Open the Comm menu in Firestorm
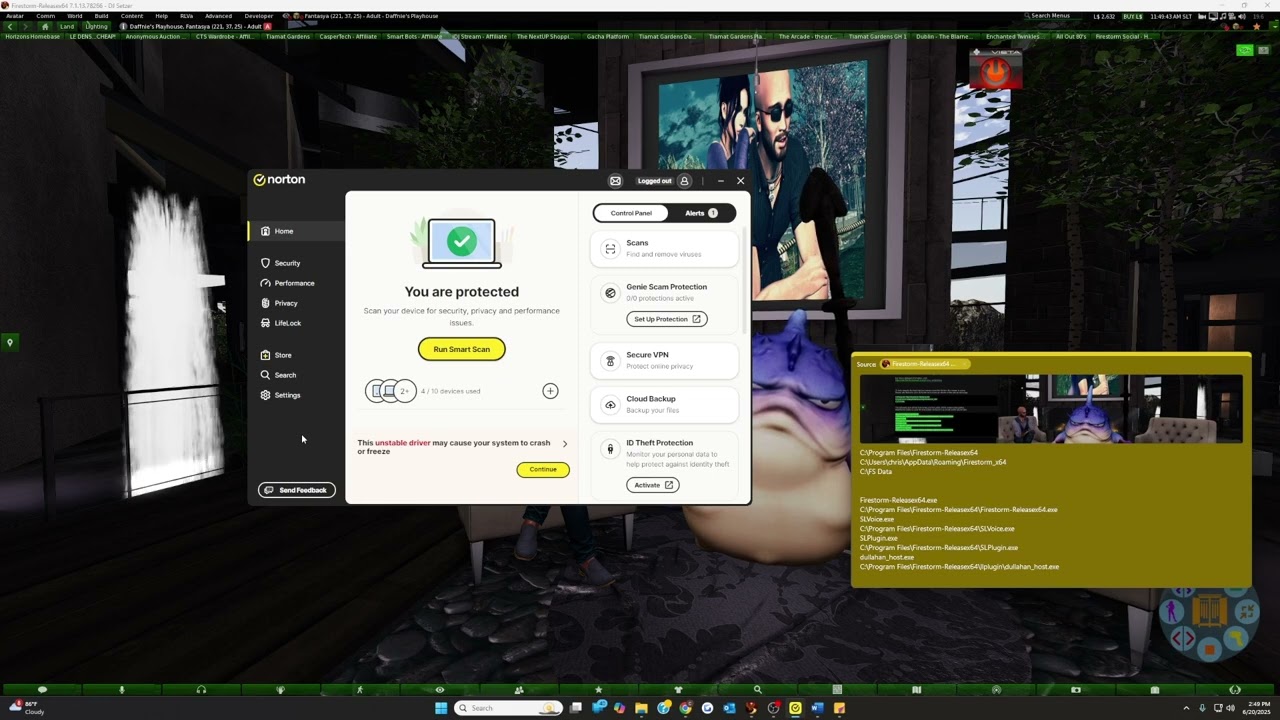 pos(45,16)
